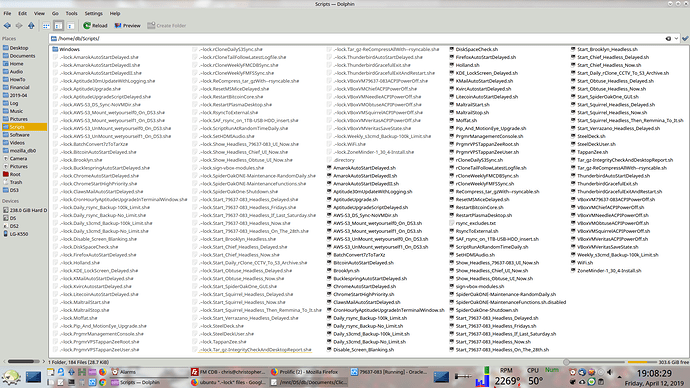
Task: Open the KDE application launcher
Action: 11,377
